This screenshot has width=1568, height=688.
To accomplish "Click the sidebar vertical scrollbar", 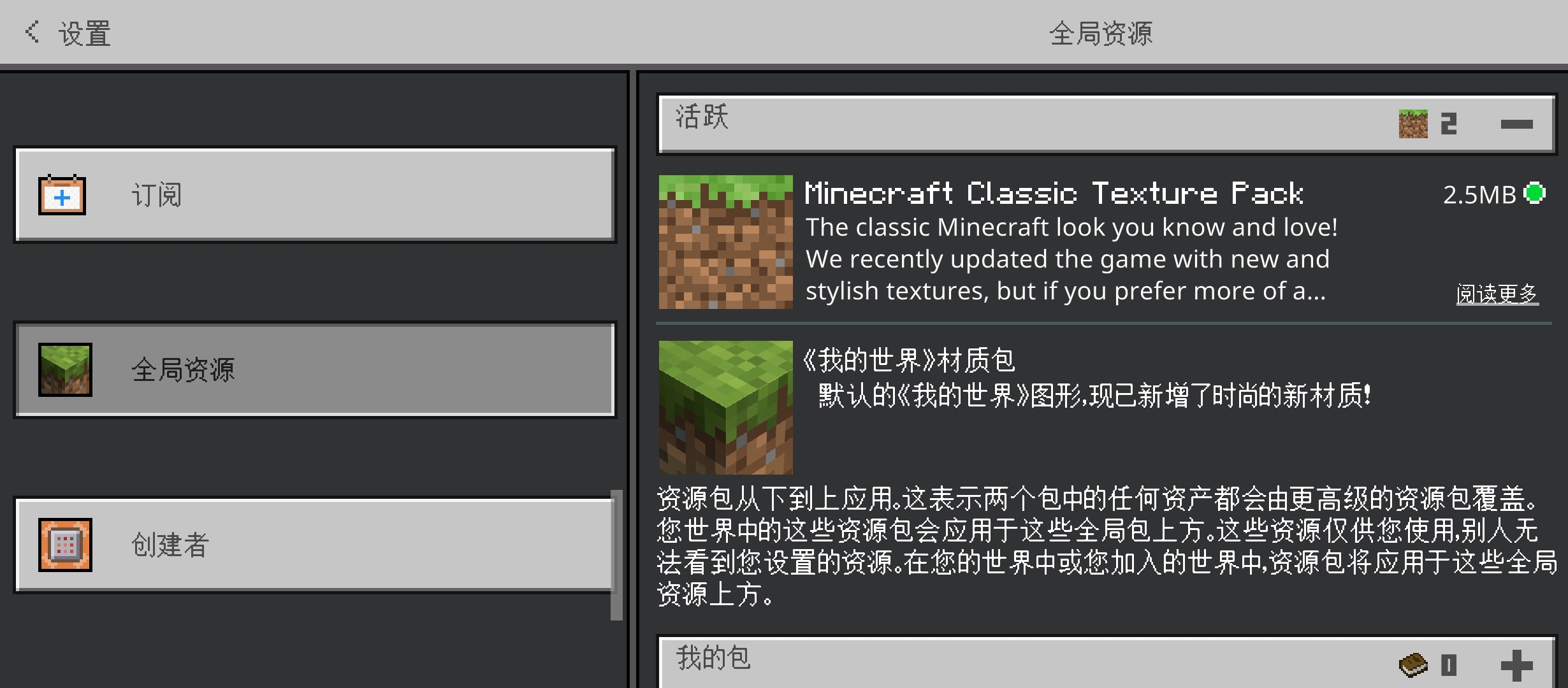I will pos(616,554).
